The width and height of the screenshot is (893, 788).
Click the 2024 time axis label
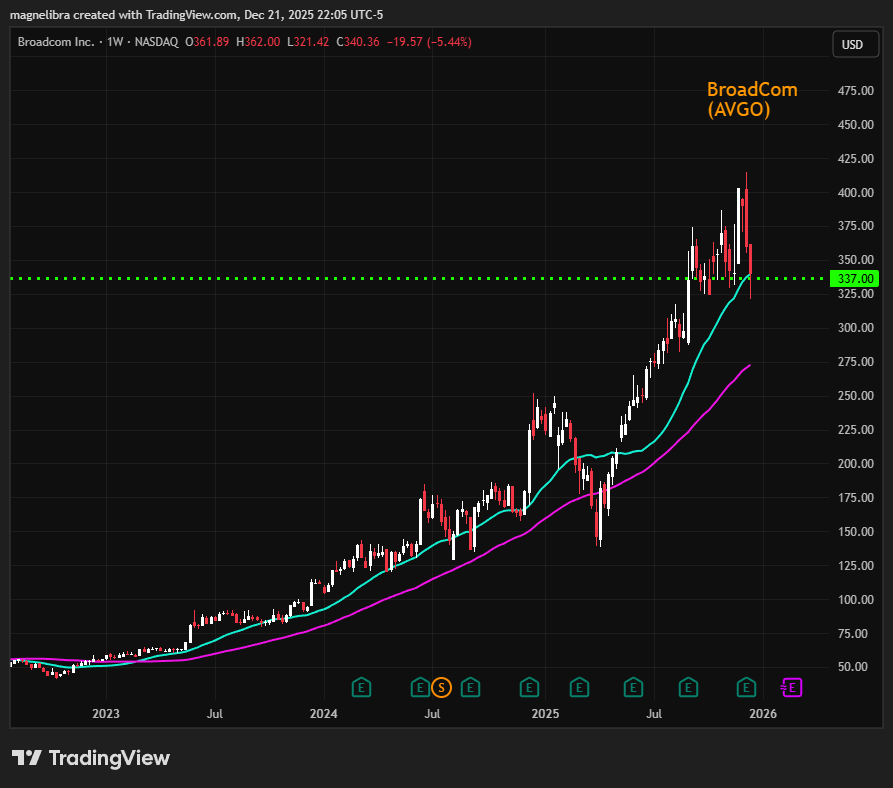tap(323, 713)
